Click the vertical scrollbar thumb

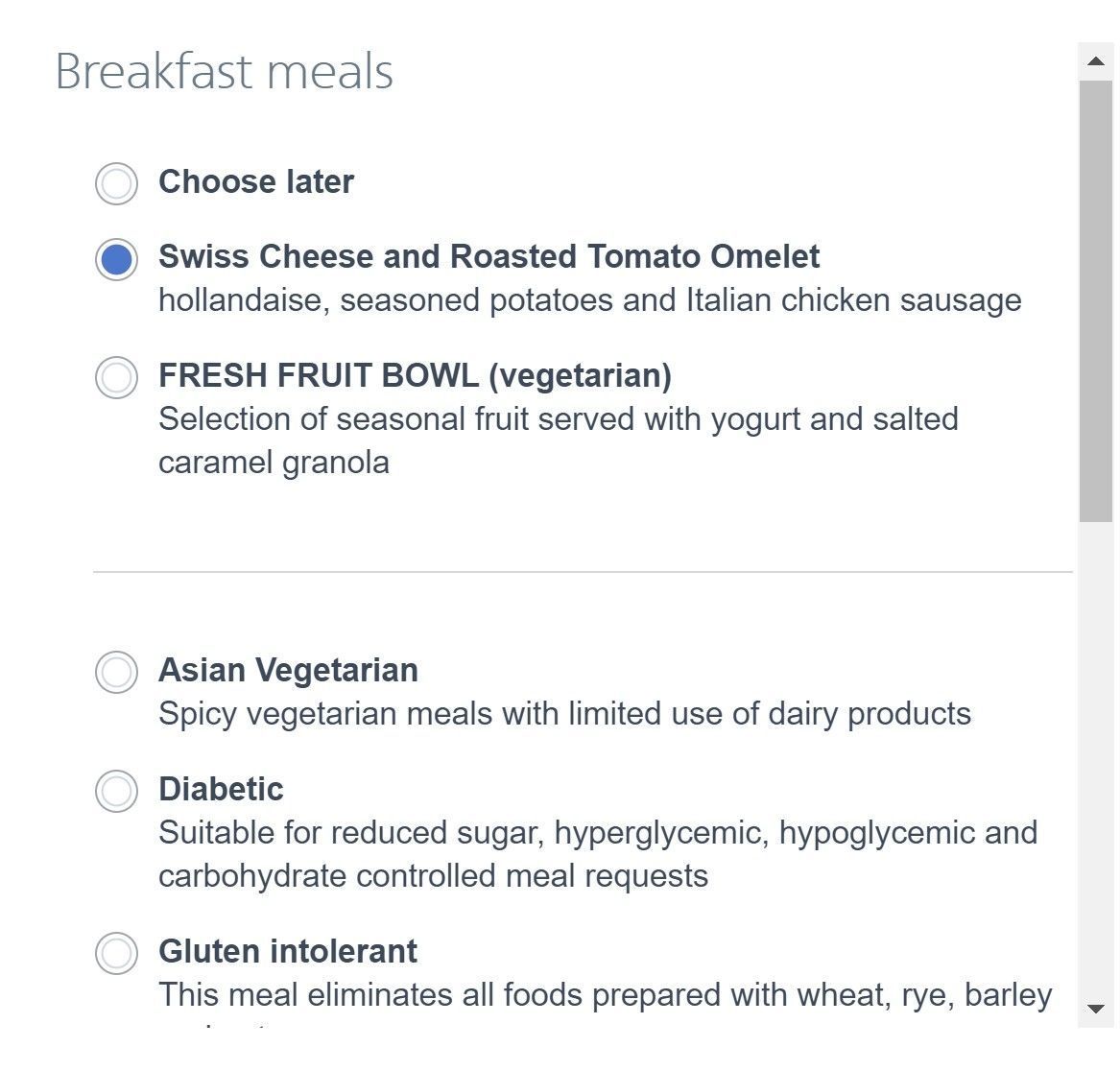(x=1096, y=300)
